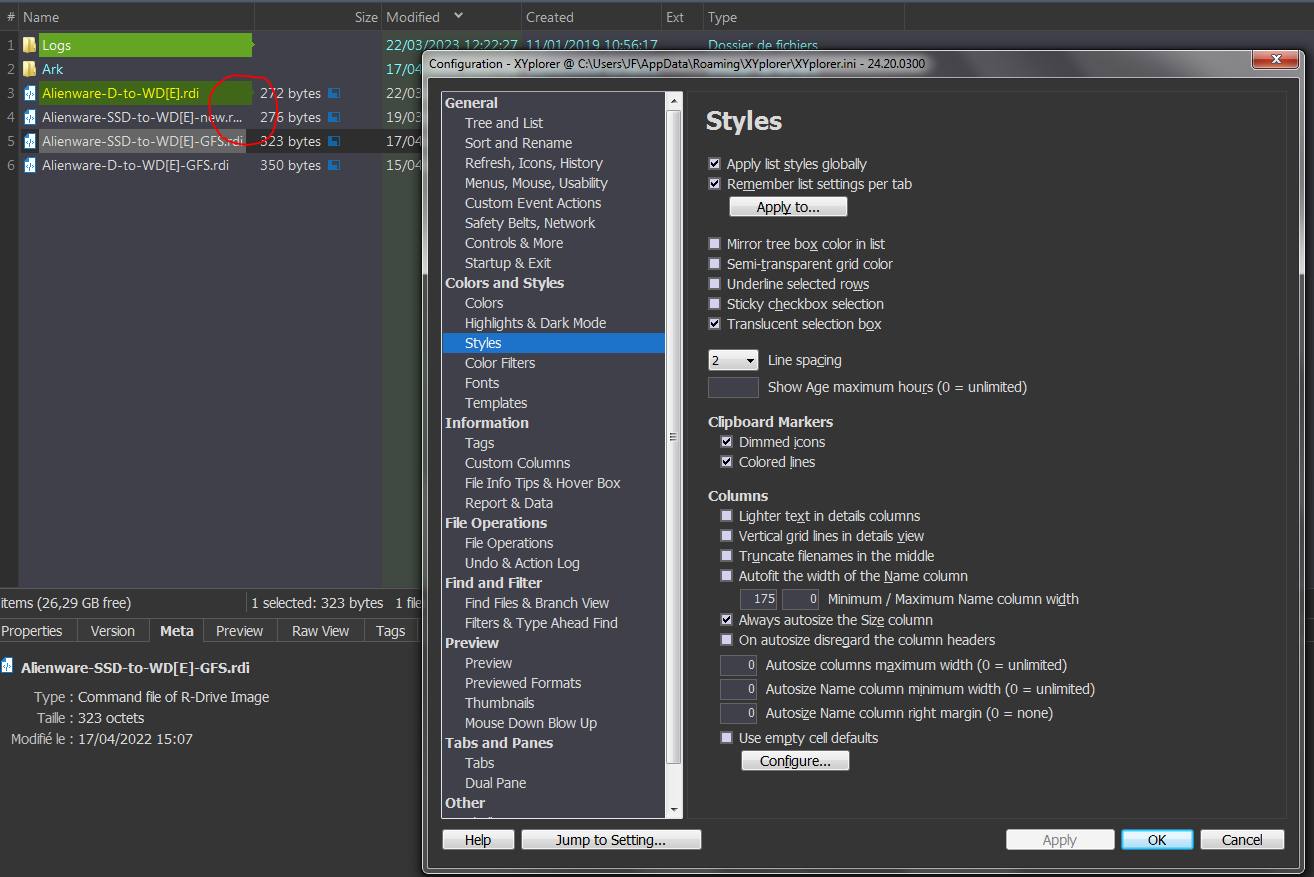Open Help in the Configuration dialog
The image size is (1314, 877).
tap(478, 840)
